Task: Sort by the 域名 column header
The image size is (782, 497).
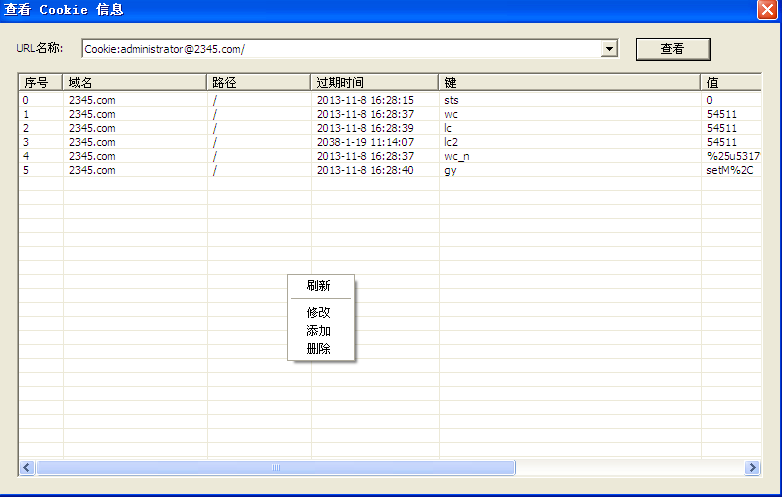Action: pos(135,82)
